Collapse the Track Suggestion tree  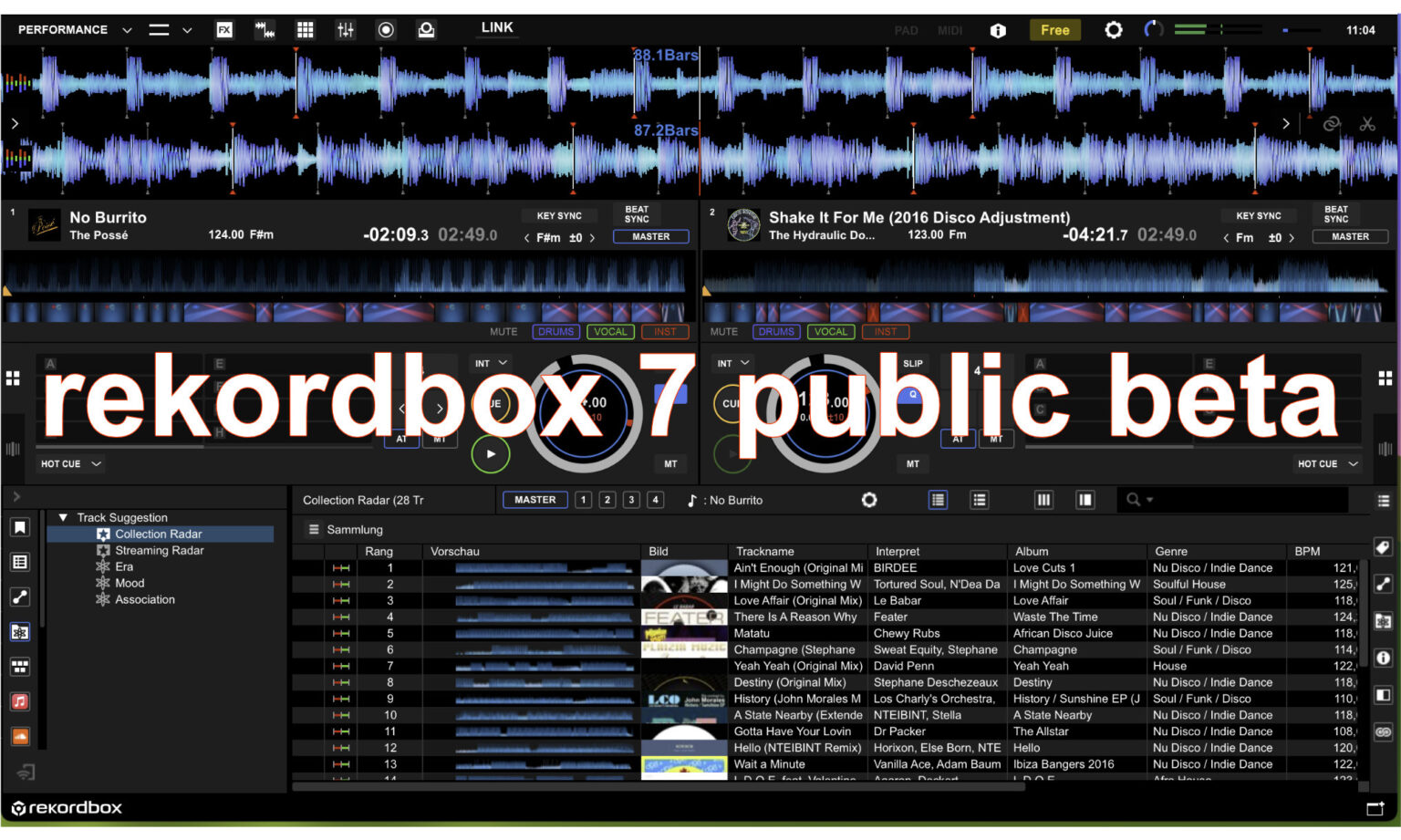(x=63, y=517)
